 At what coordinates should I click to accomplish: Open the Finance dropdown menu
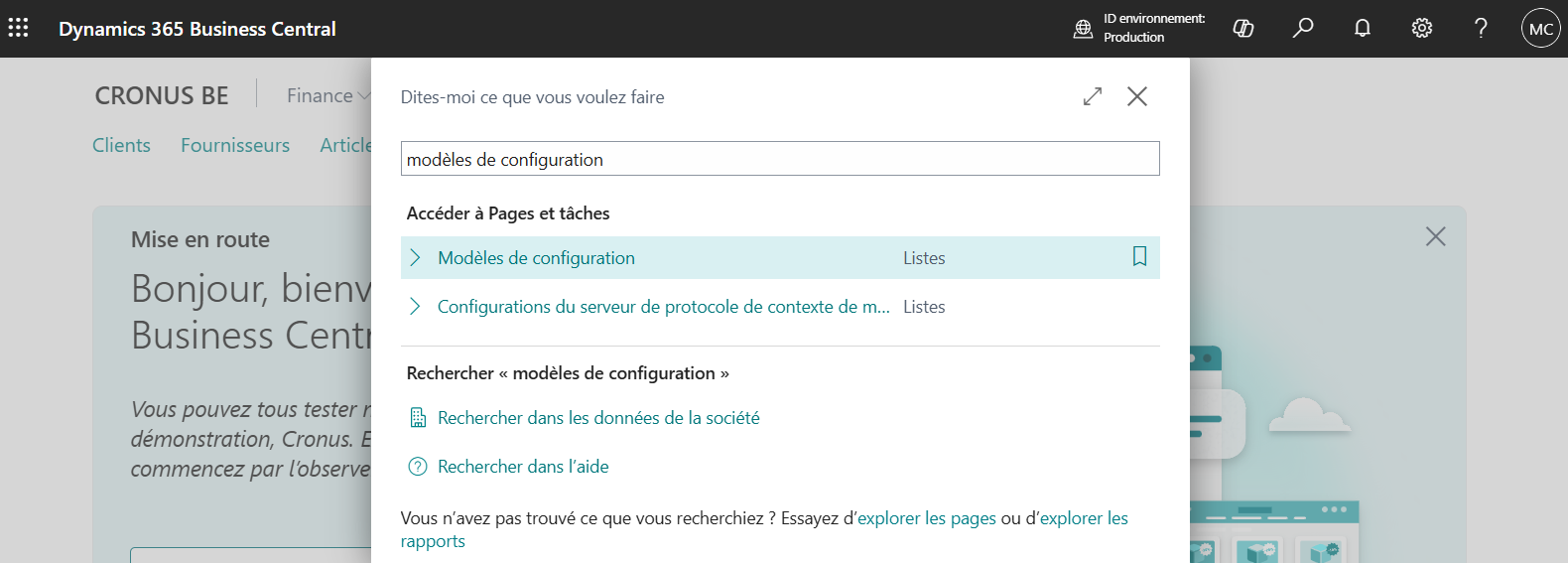(x=328, y=95)
